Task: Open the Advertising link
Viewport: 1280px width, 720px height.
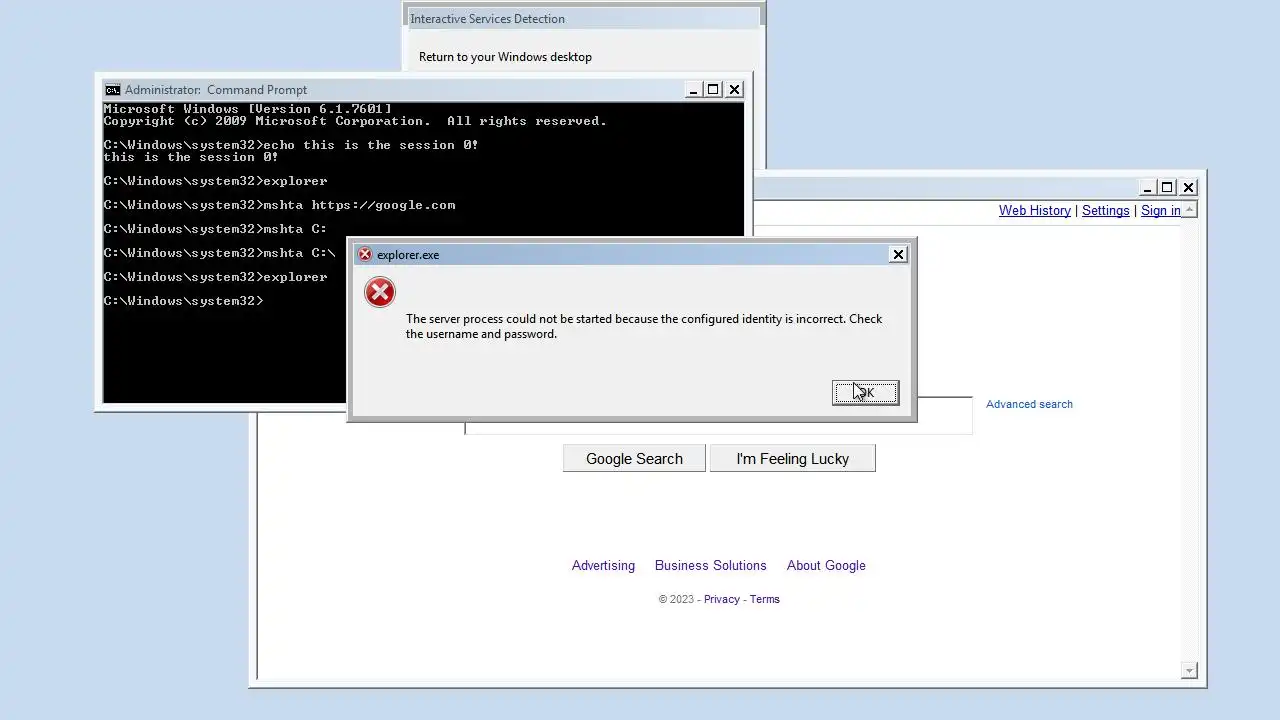Action: (x=603, y=566)
